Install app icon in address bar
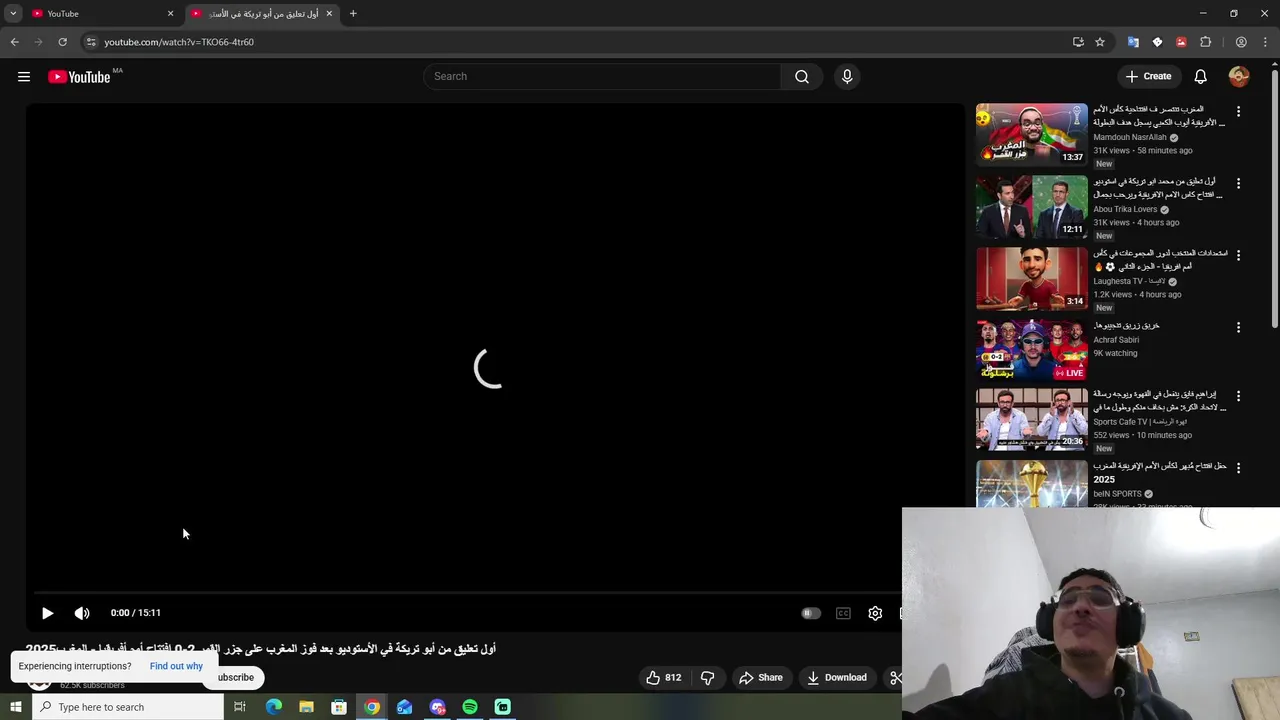This screenshot has height=720, width=1280. (x=1078, y=42)
